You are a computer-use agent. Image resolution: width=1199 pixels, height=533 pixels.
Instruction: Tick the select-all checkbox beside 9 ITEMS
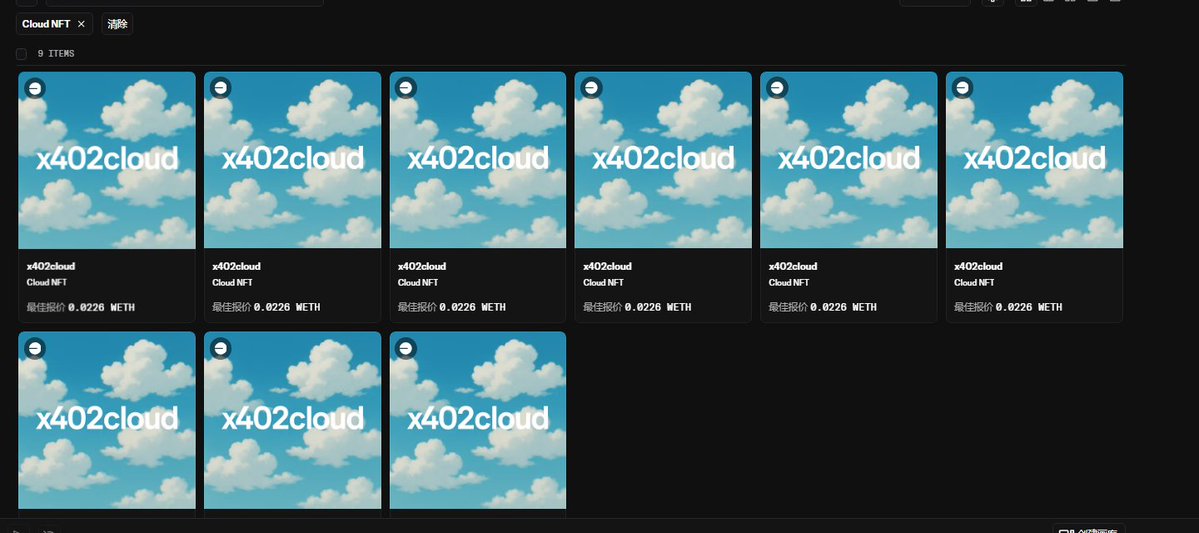click(21, 54)
